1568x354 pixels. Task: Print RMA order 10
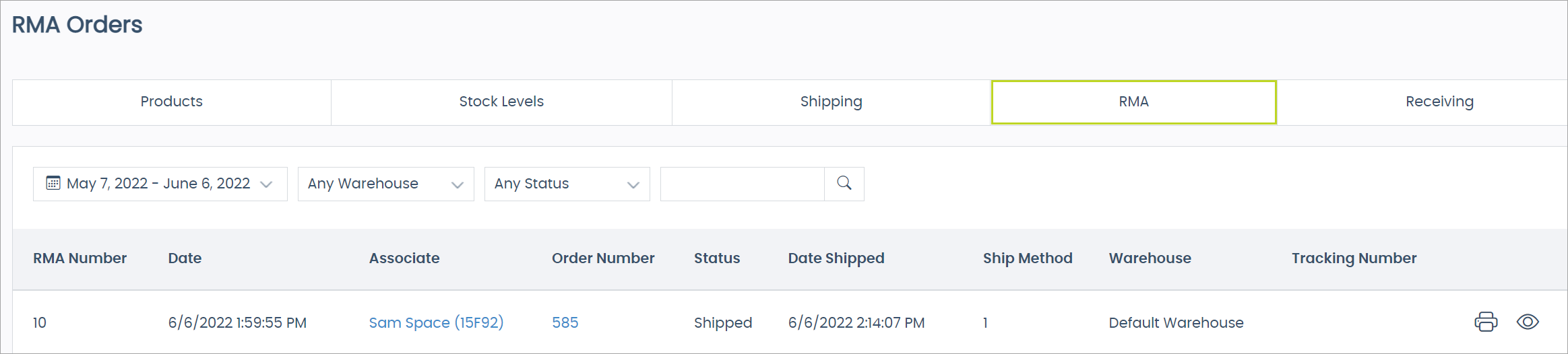1485,322
